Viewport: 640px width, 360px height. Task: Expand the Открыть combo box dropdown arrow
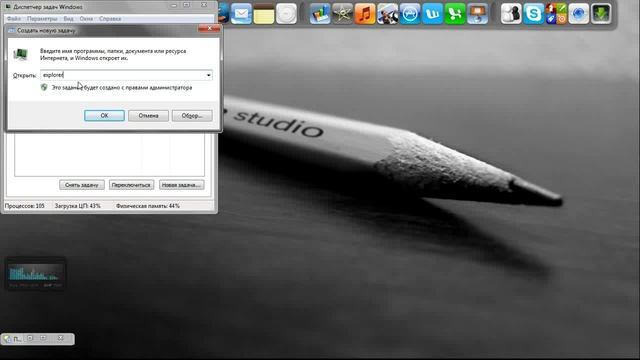coord(209,75)
